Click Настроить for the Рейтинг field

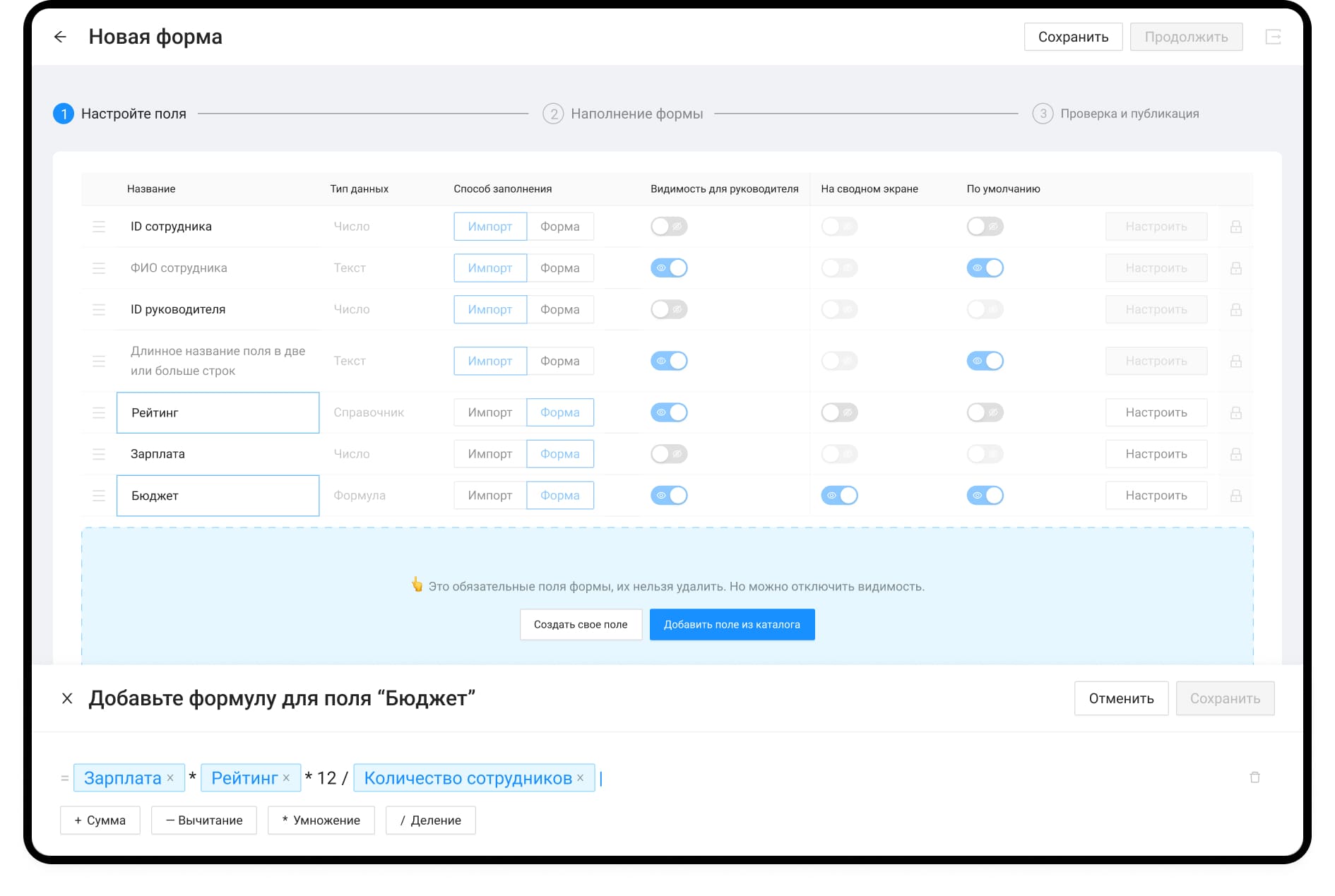coord(1156,412)
